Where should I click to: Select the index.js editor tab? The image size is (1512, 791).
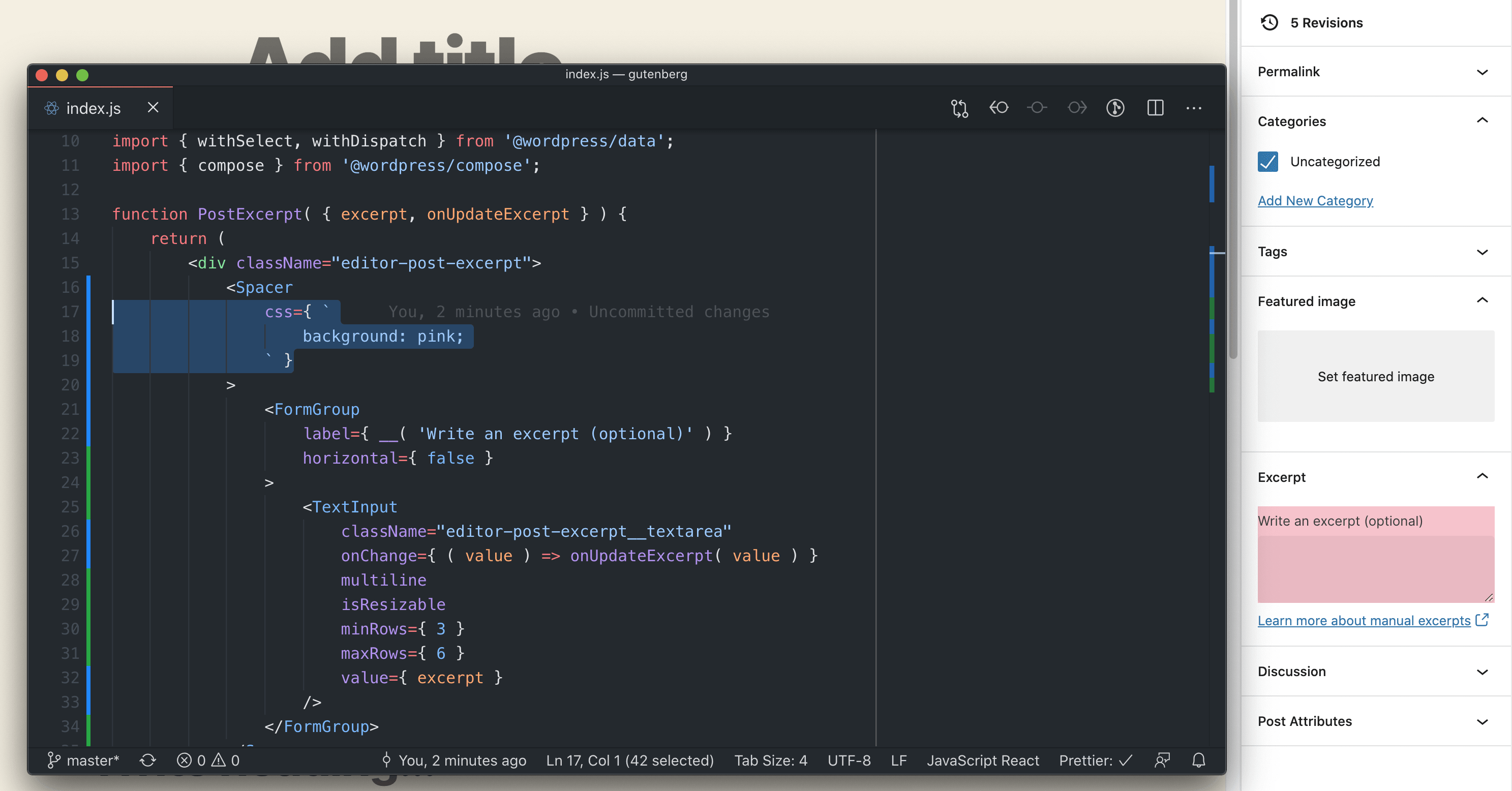pyautogui.click(x=93, y=108)
